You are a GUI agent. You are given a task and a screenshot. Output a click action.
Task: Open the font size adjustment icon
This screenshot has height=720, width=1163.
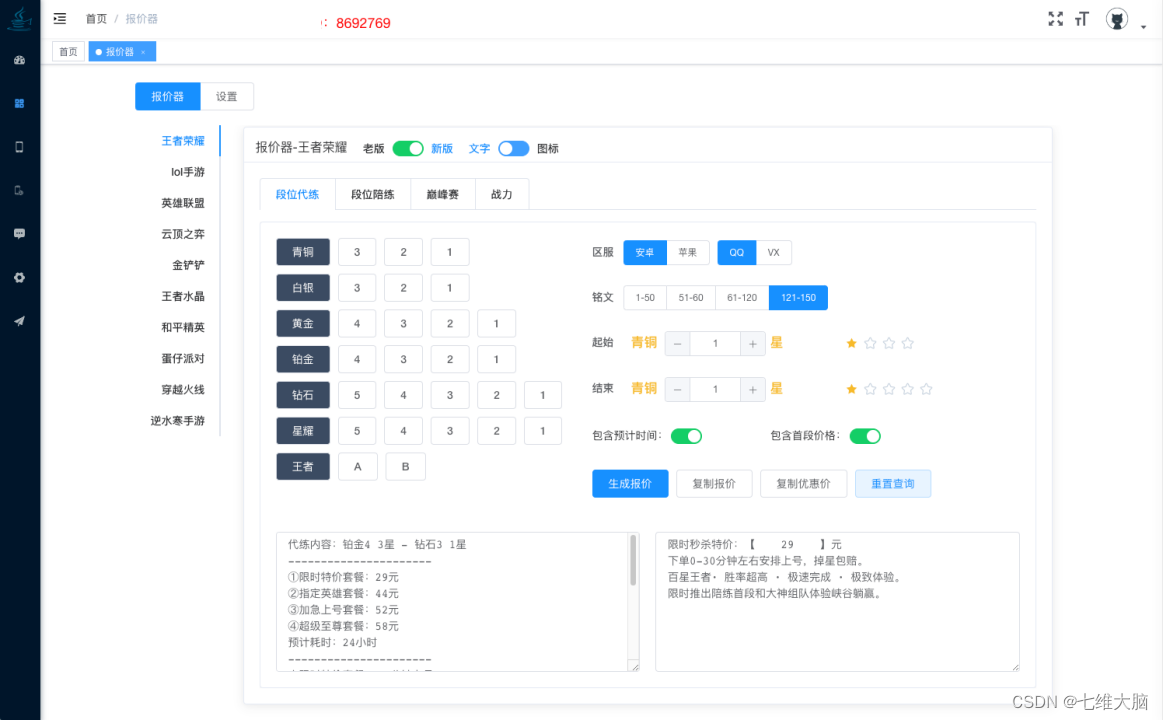point(1082,19)
